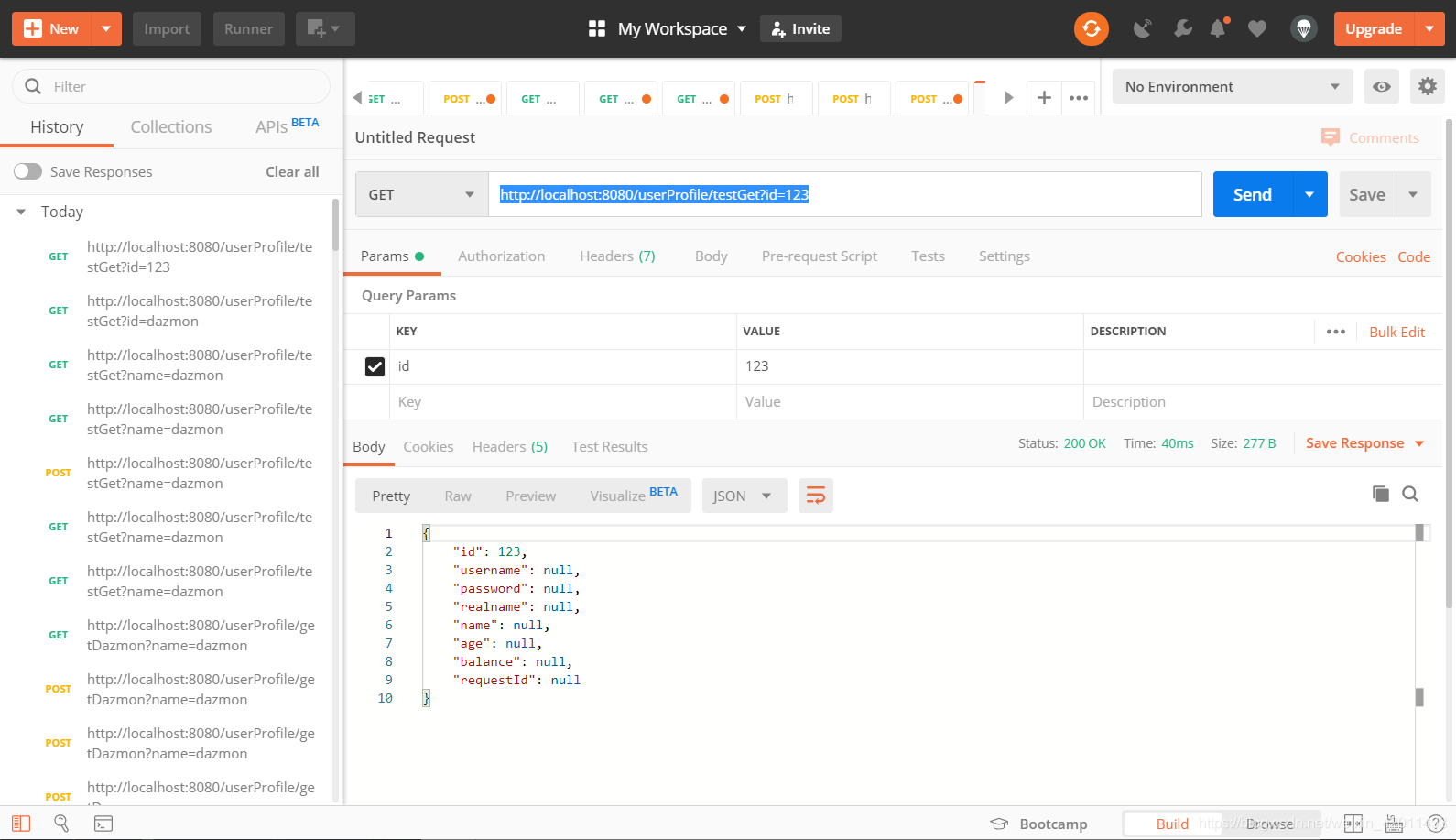
Task: Open the JSON format dropdown
Action: (x=744, y=496)
